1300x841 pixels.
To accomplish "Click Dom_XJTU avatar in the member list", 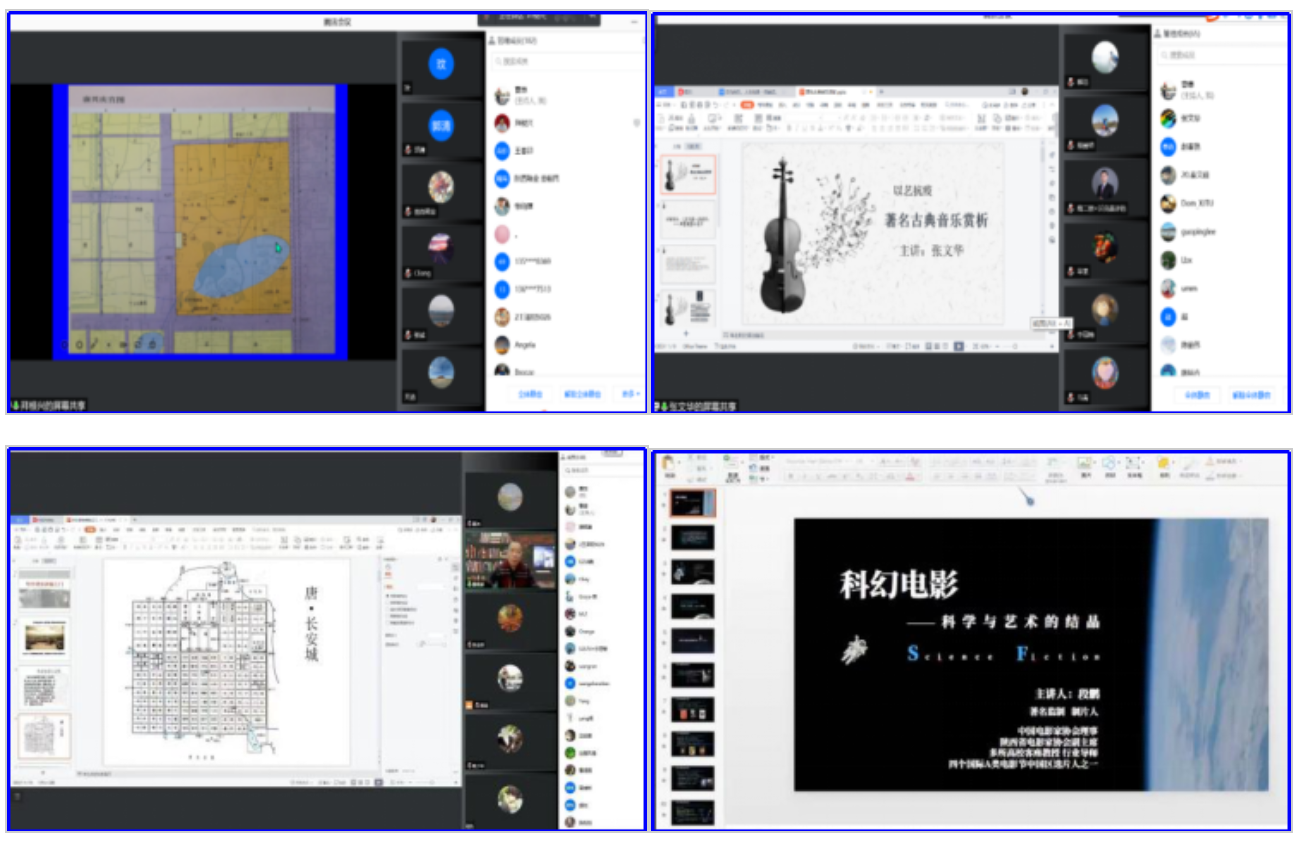I will (1168, 203).
